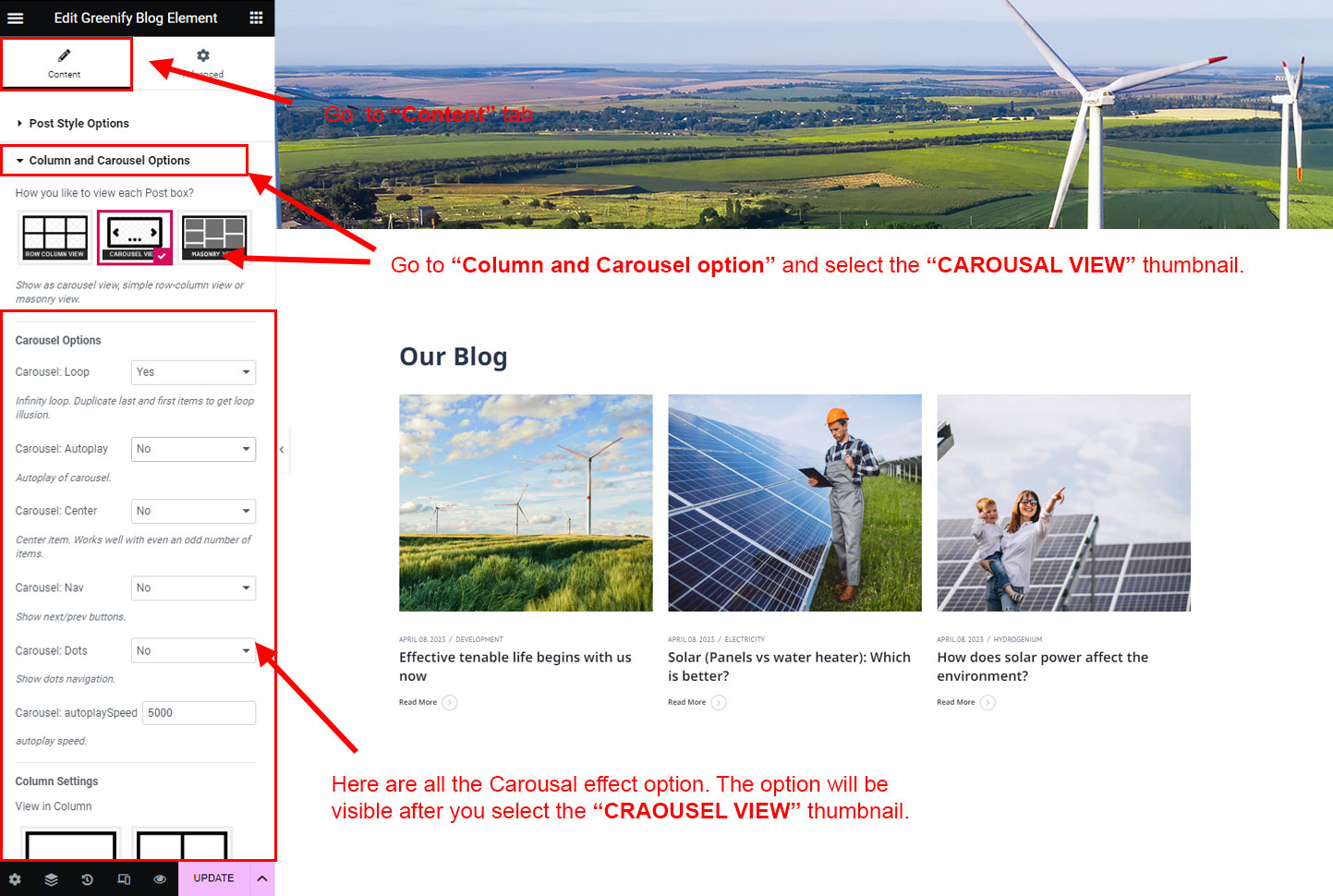Image resolution: width=1333 pixels, height=896 pixels.
Task: Click circle arrow beside first Read More
Action: (x=450, y=703)
